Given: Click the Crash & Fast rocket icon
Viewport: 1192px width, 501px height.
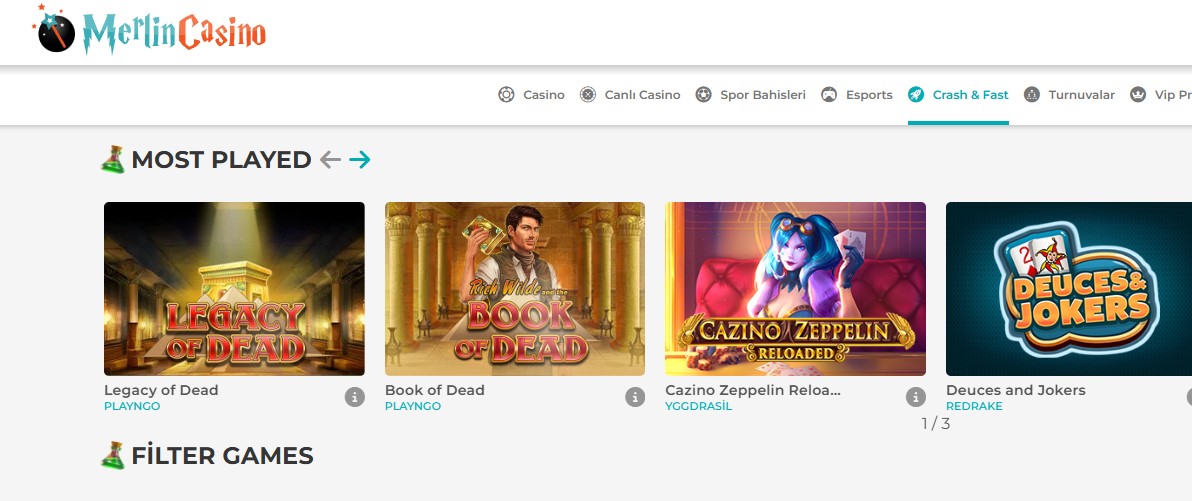Looking at the screenshot, I should [x=916, y=95].
